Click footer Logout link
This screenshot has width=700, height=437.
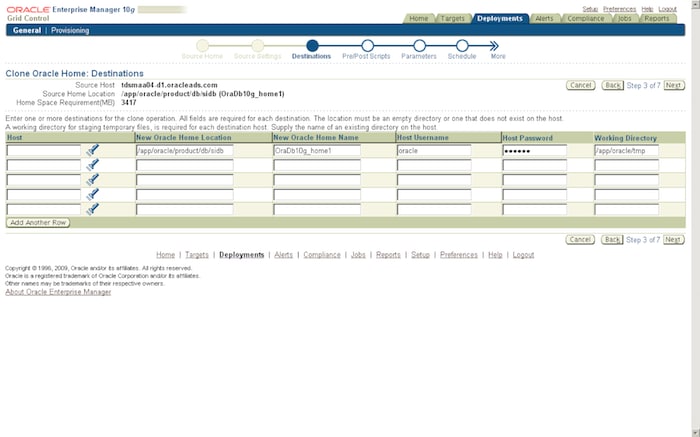[523, 255]
